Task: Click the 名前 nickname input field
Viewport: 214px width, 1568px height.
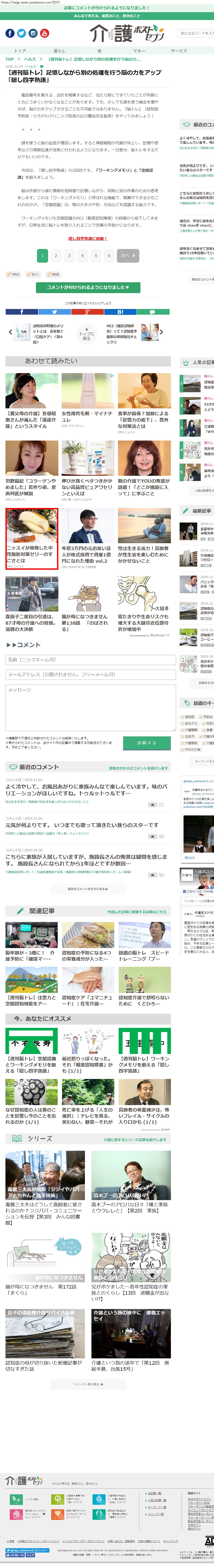Action: point(90,660)
